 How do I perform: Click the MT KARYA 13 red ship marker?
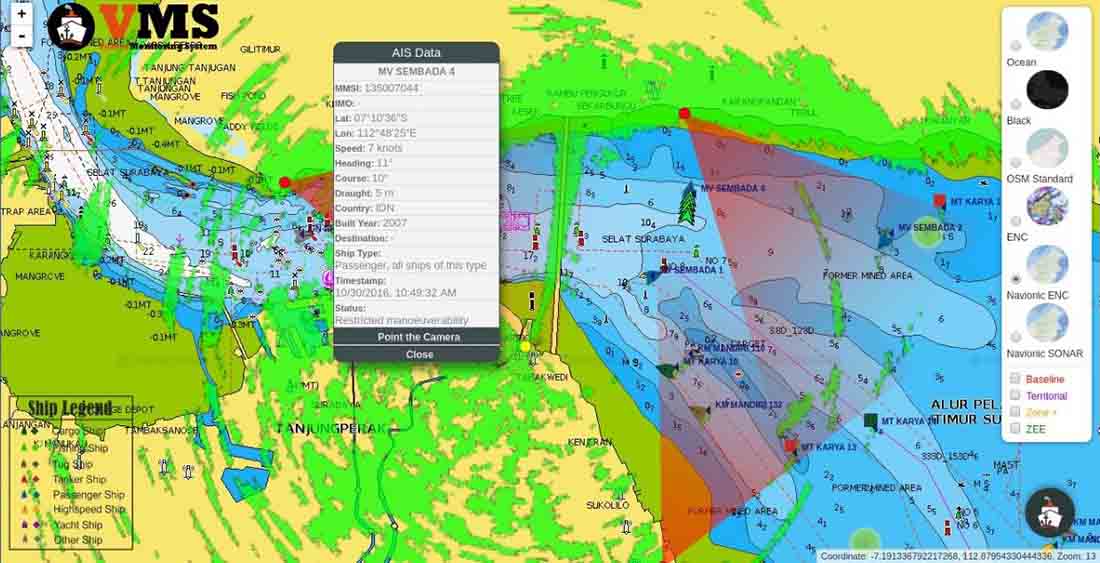click(x=791, y=446)
